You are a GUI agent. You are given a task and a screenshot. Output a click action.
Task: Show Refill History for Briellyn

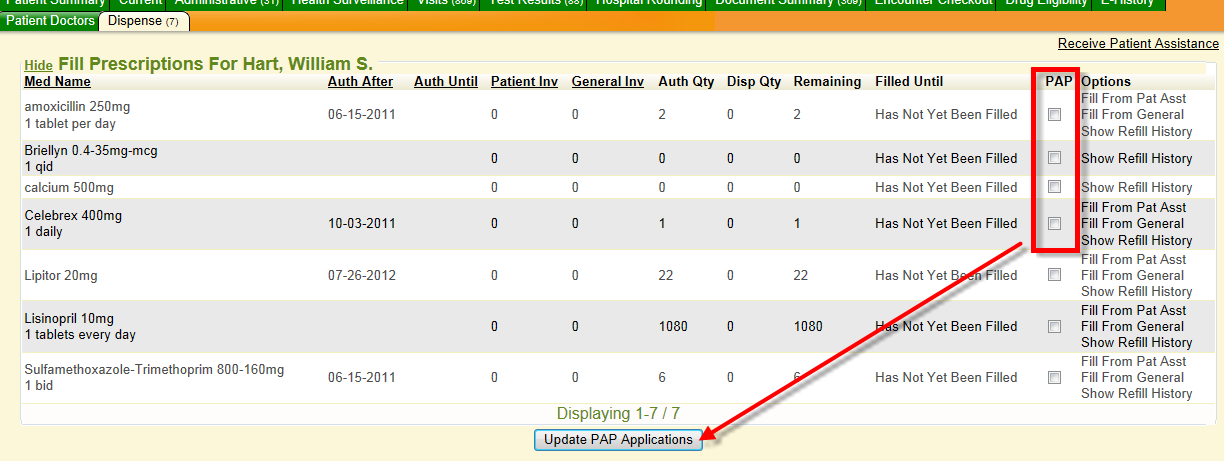pyautogui.click(x=1136, y=158)
